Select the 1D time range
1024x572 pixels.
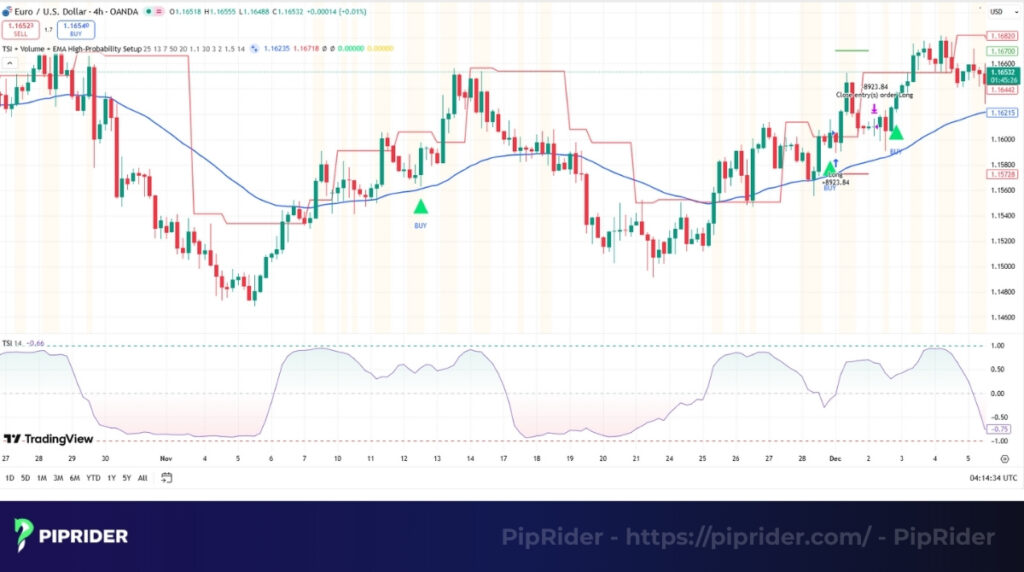click(10, 478)
